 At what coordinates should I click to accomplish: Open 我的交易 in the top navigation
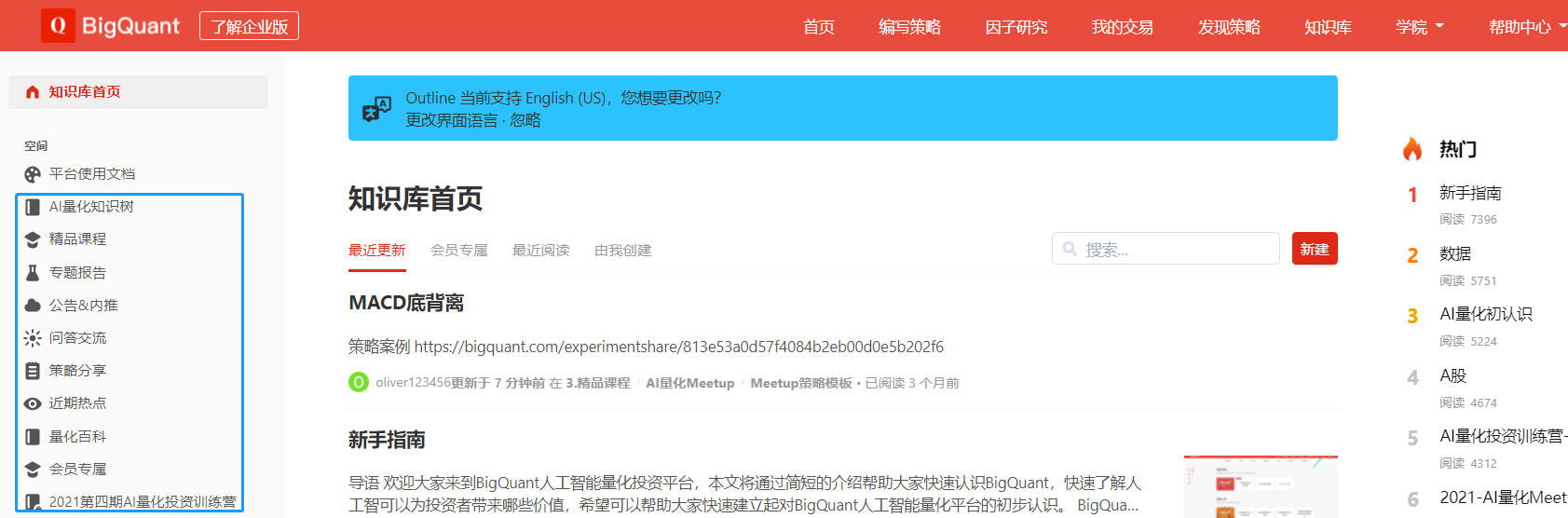(1123, 27)
